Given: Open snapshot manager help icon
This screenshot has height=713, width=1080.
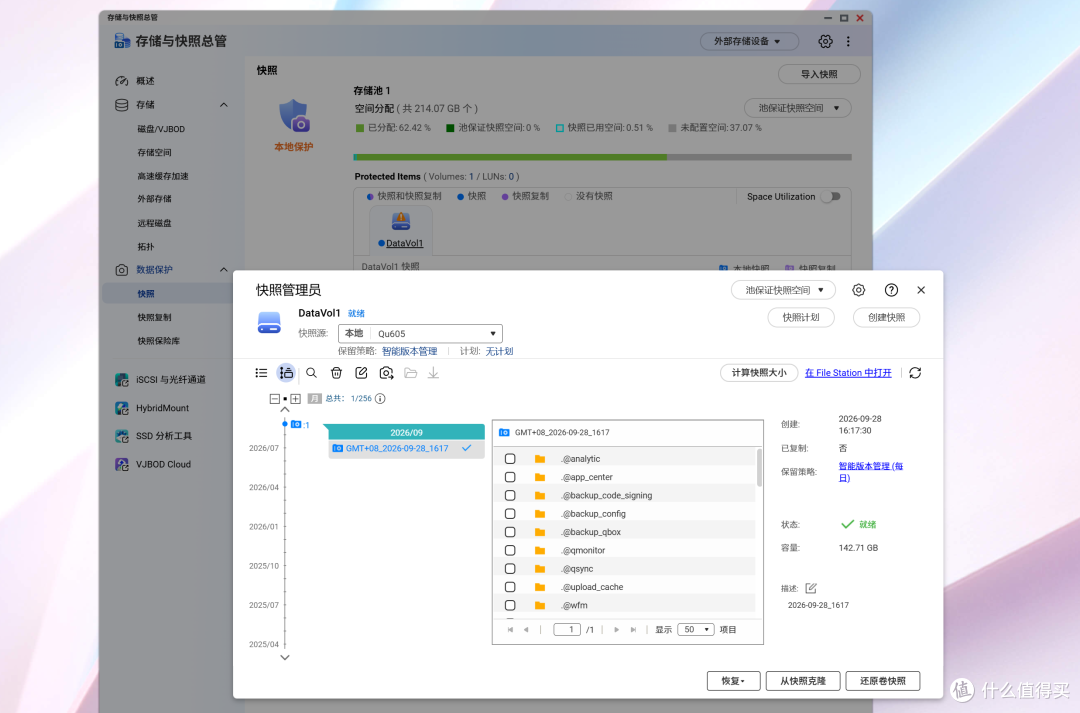Looking at the screenshot, I should point(891,290).
